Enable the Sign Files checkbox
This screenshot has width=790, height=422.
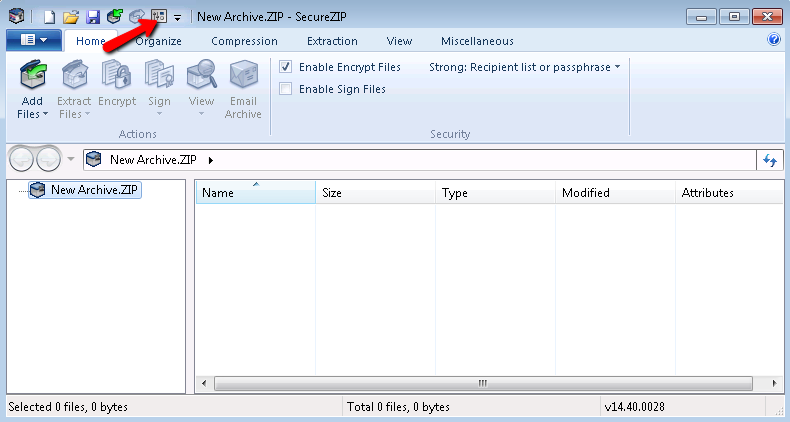click(286, 89)
